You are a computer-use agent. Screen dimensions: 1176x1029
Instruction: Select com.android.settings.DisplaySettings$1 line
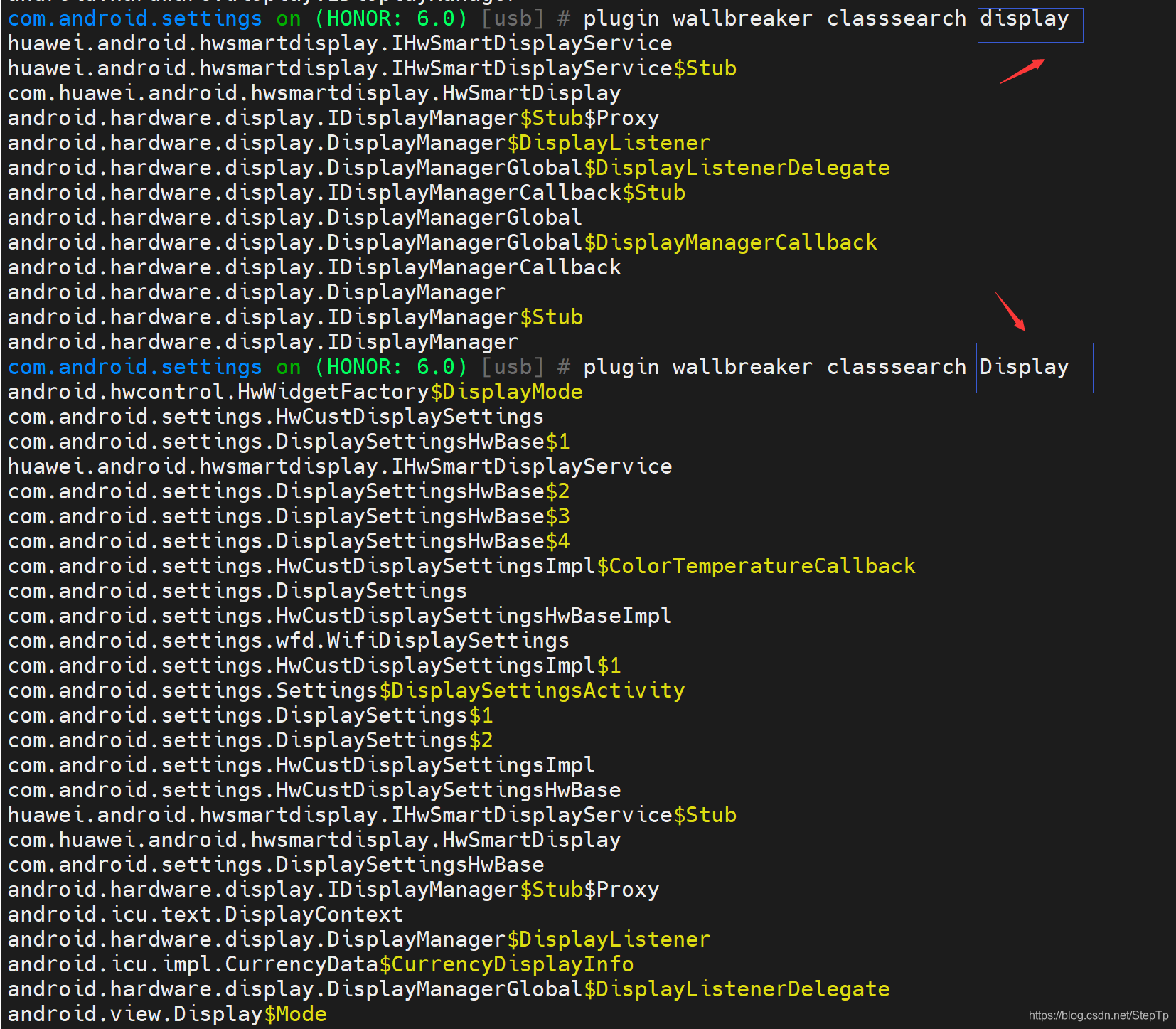[x=250, y=716]
